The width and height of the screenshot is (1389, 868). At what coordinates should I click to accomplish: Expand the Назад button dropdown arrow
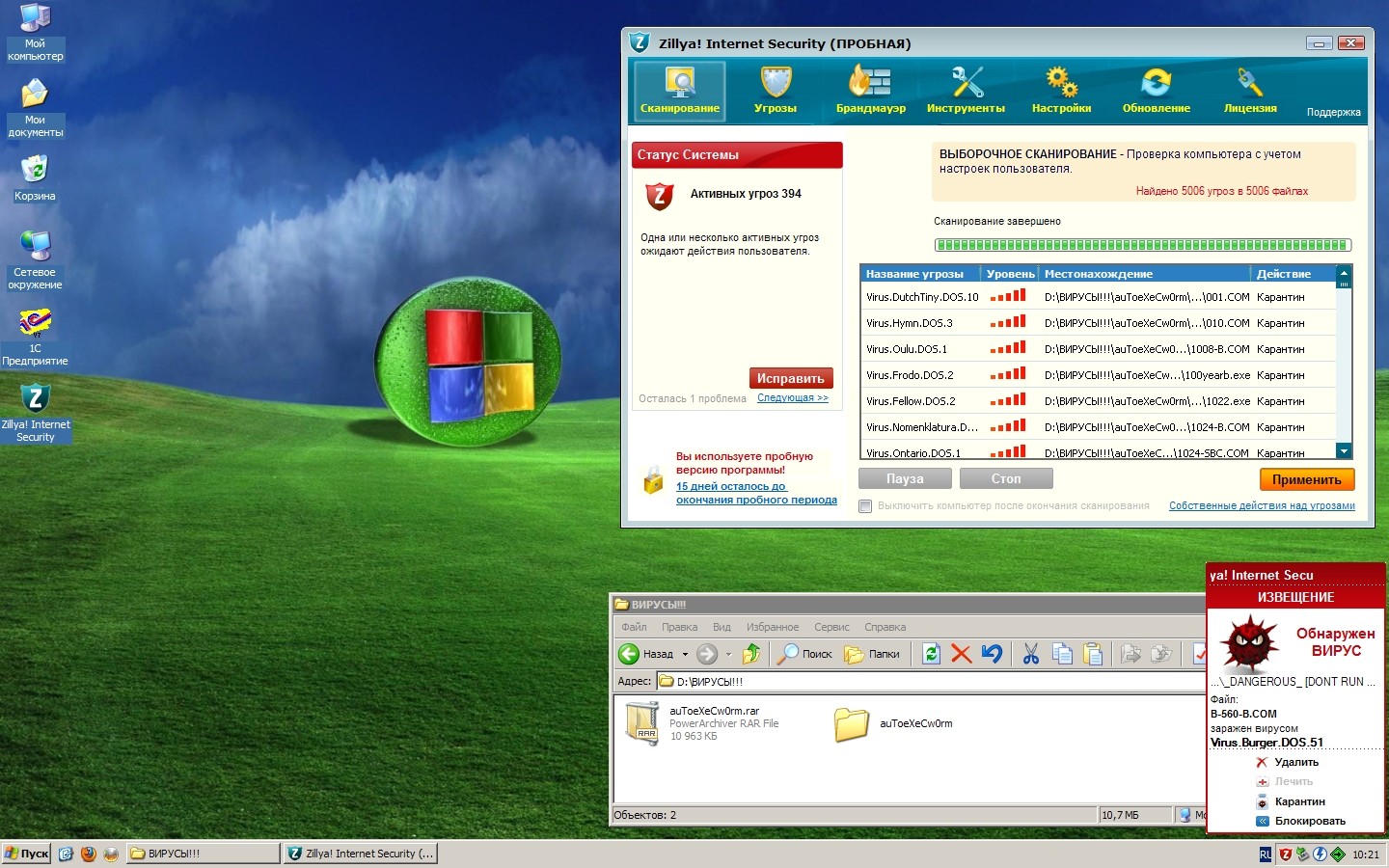(x=686, y=654)
